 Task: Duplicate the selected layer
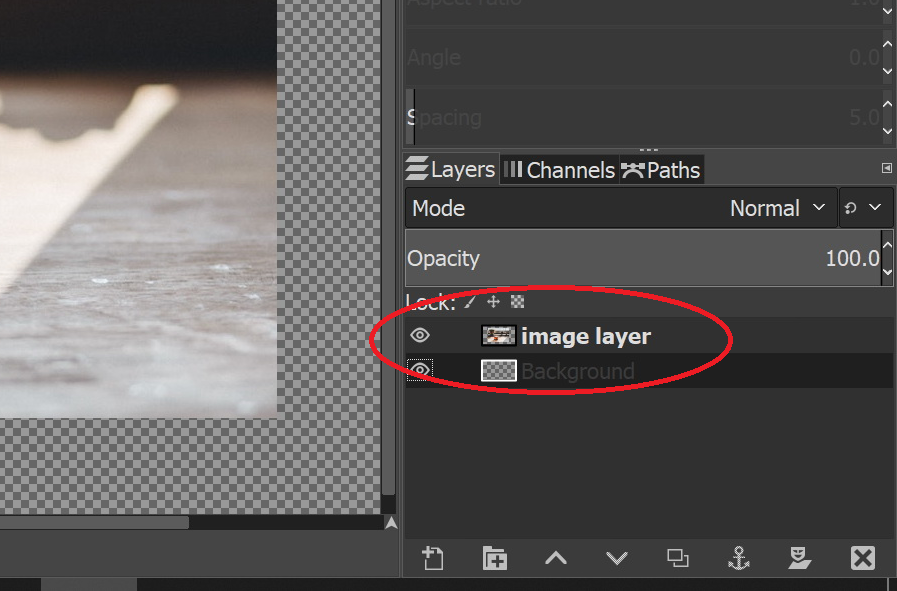point(678,558)
